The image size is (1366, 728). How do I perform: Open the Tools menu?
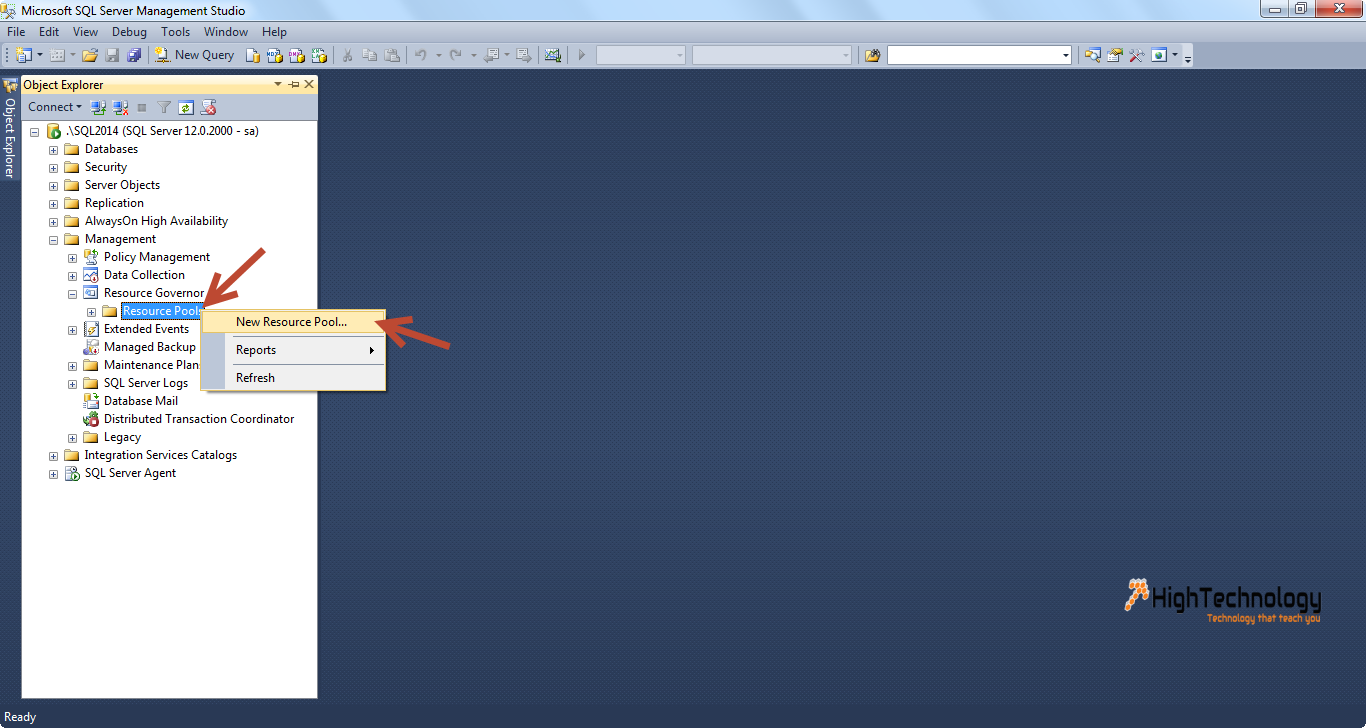(x=176, y=32)
